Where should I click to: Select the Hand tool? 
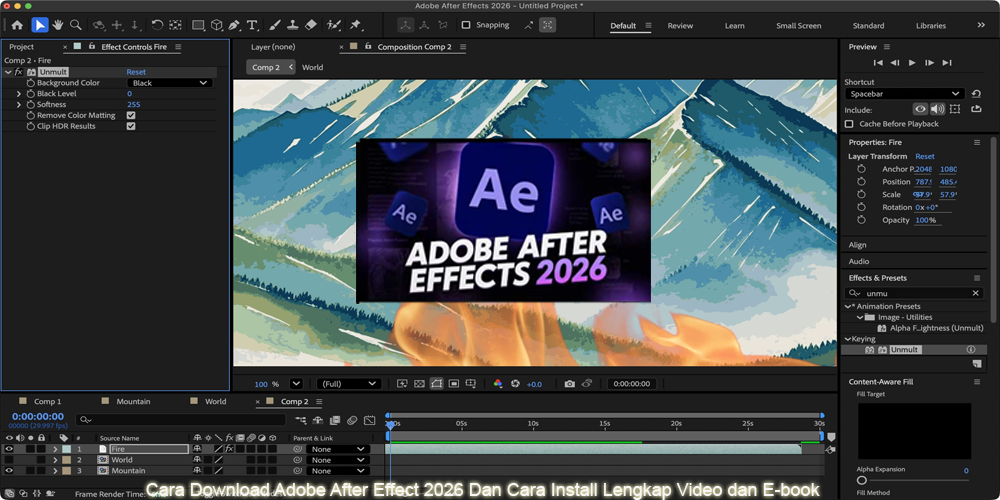[58, 26]
